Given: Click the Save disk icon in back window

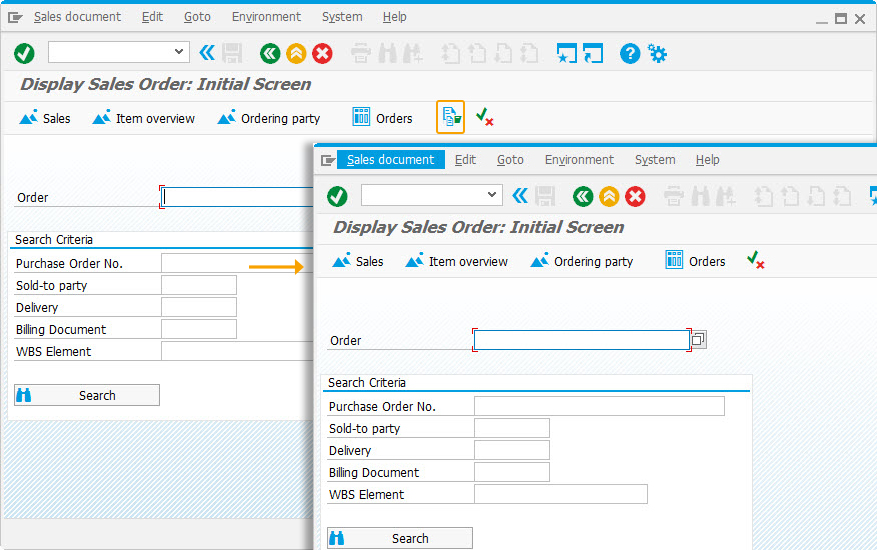Looking at the screenshot, I should pyautogui.click(x=232, y=53).
